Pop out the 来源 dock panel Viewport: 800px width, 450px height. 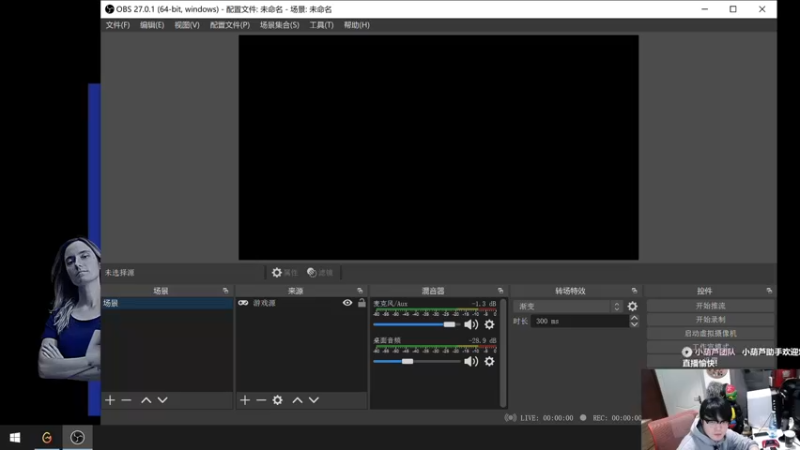pos(360,290)
